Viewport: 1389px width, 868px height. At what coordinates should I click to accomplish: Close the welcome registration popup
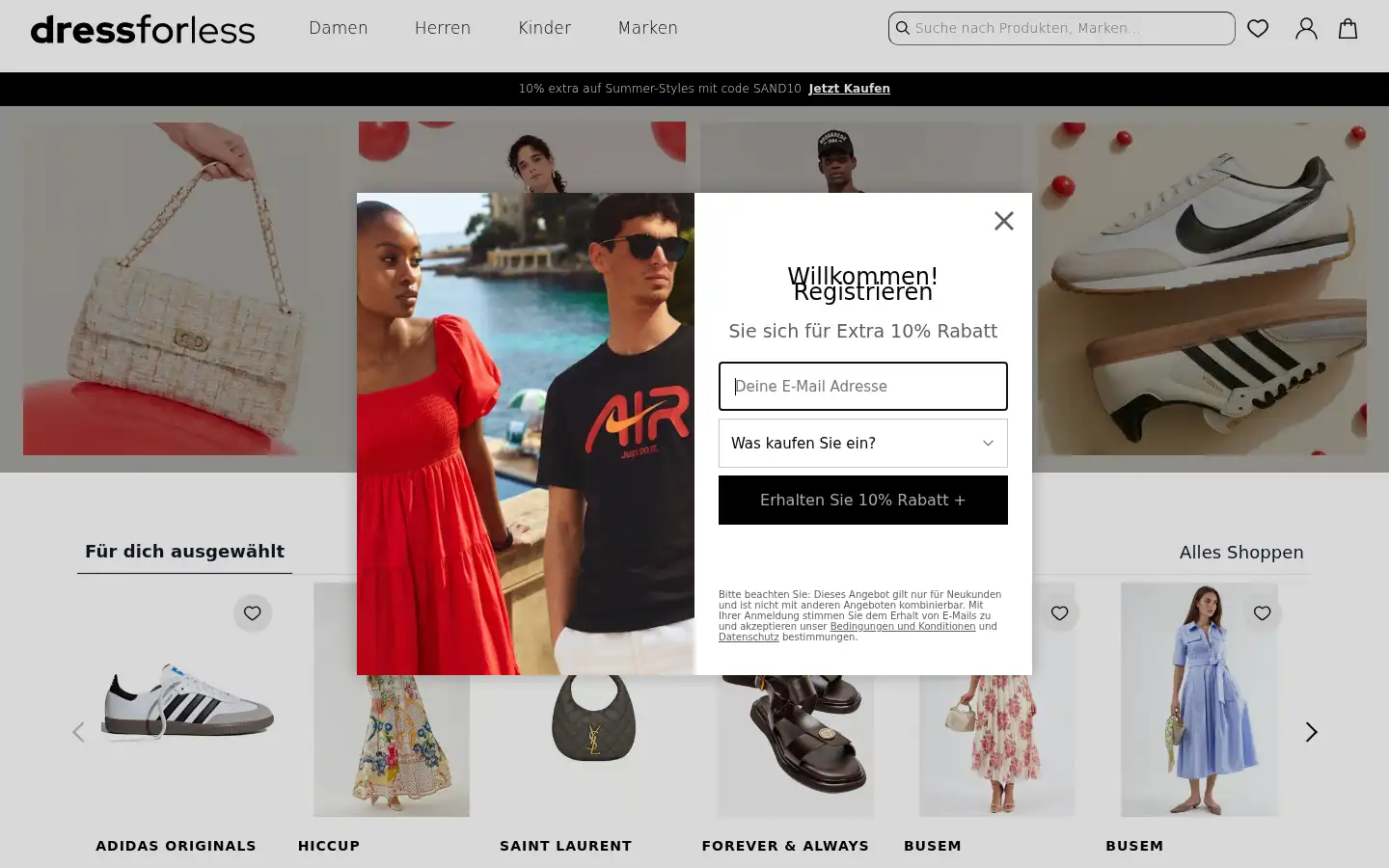click(1004, 221)
